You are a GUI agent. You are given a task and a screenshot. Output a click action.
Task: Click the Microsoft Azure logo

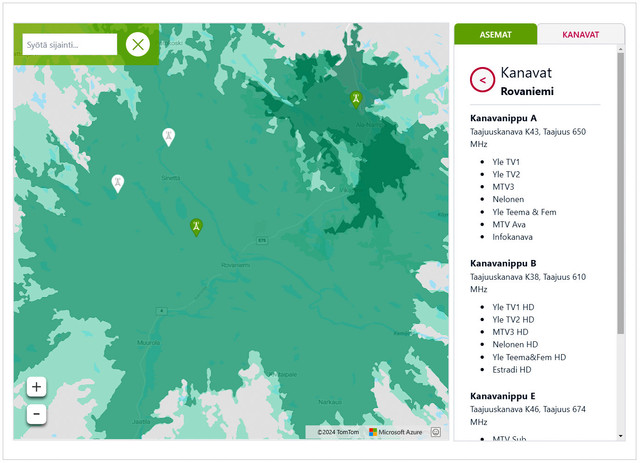[396, 432]
